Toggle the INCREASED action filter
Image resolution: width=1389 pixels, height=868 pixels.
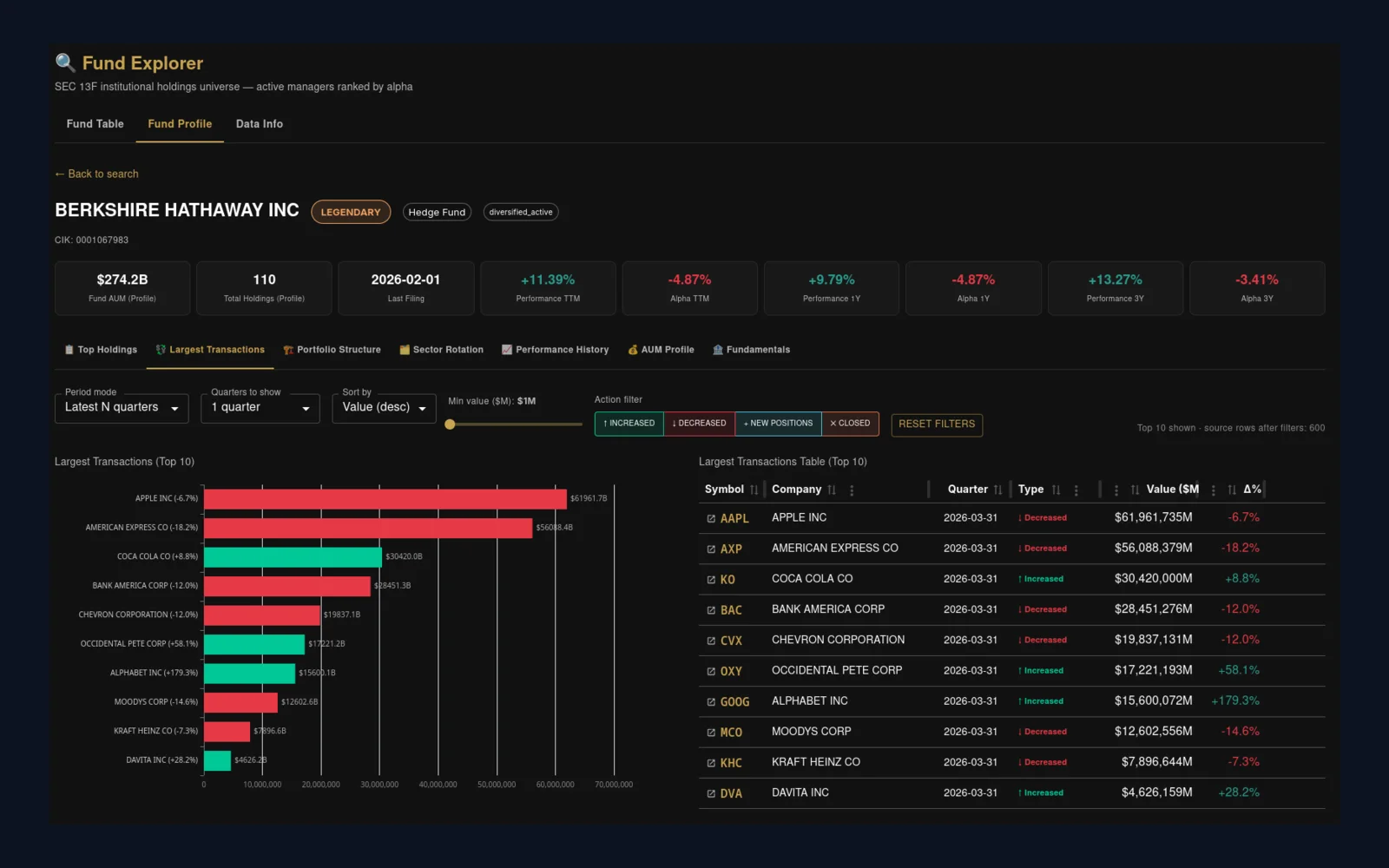[x=629, y=424]
